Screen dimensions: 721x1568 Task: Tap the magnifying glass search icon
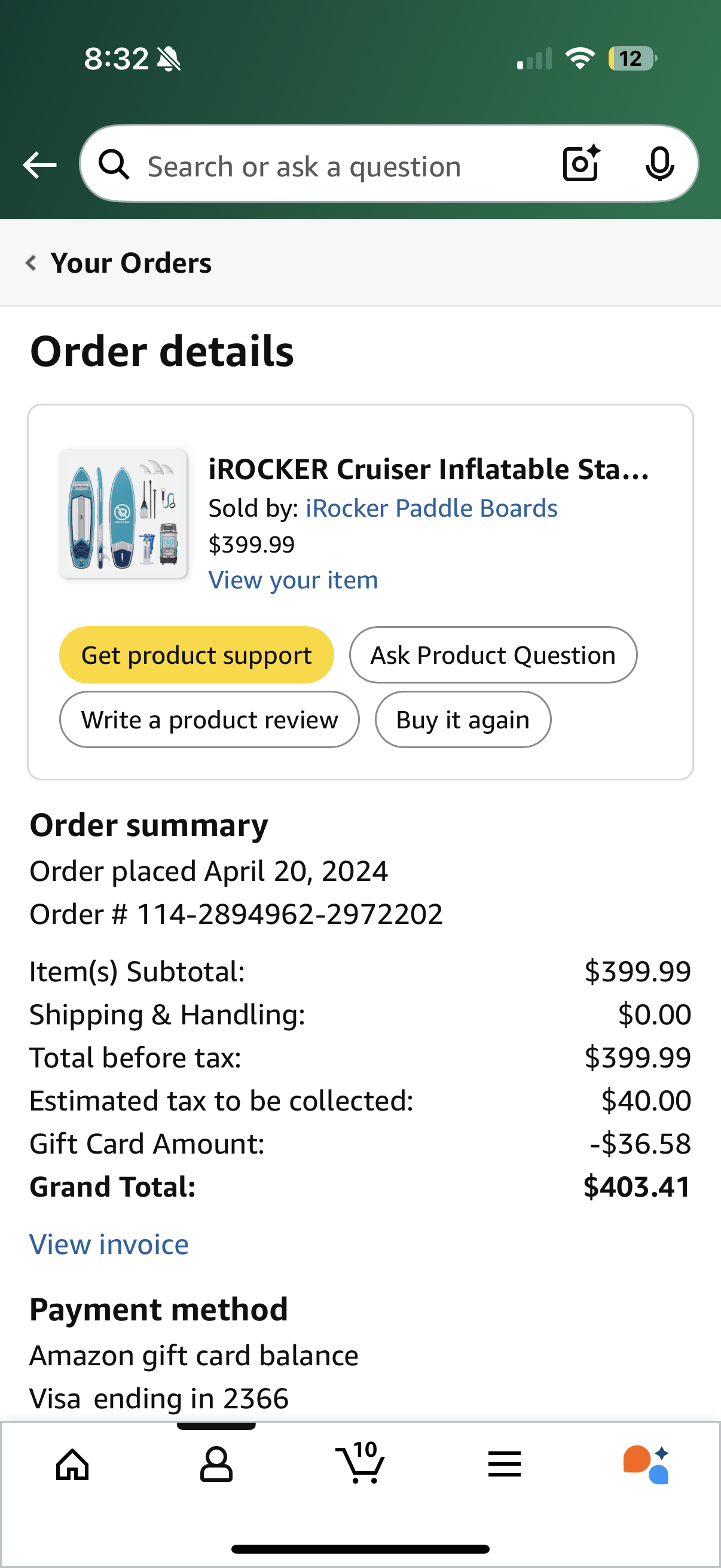[114, 165]
